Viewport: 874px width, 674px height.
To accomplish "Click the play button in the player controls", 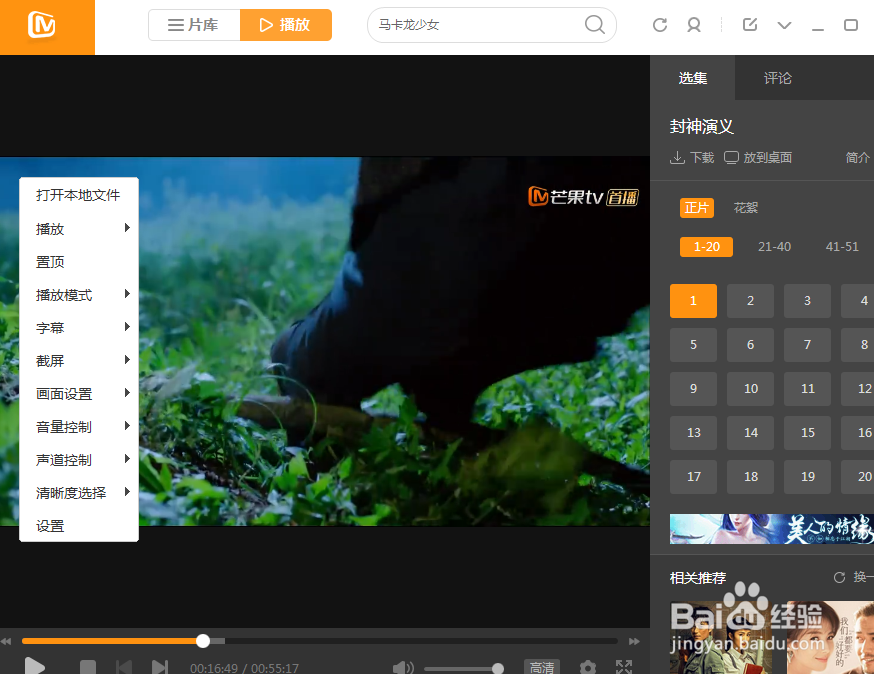I will (35, 667).
